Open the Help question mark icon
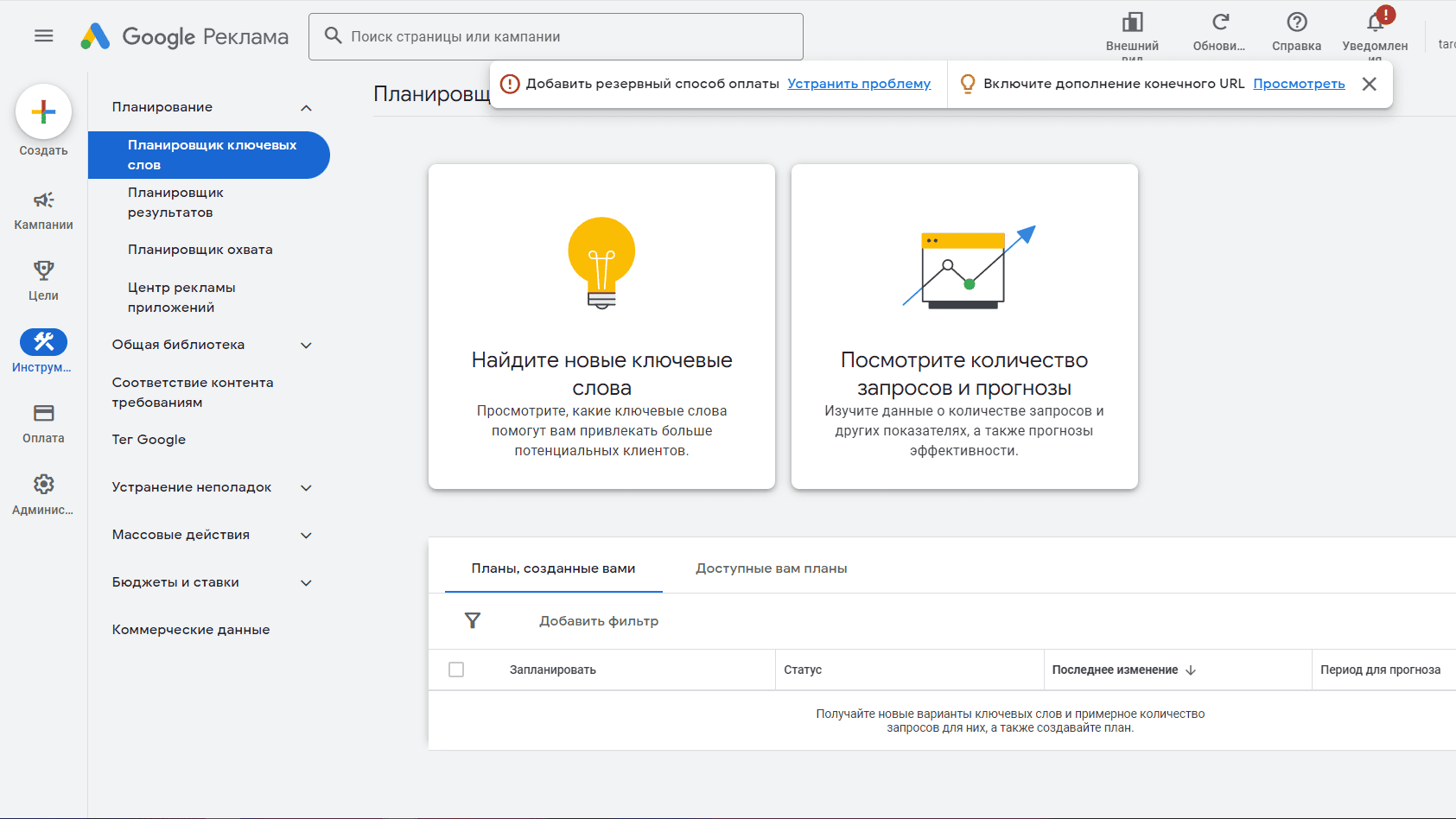Image resolution: width=1456 pixels, height=819 pixels. tap(1296, 22)
